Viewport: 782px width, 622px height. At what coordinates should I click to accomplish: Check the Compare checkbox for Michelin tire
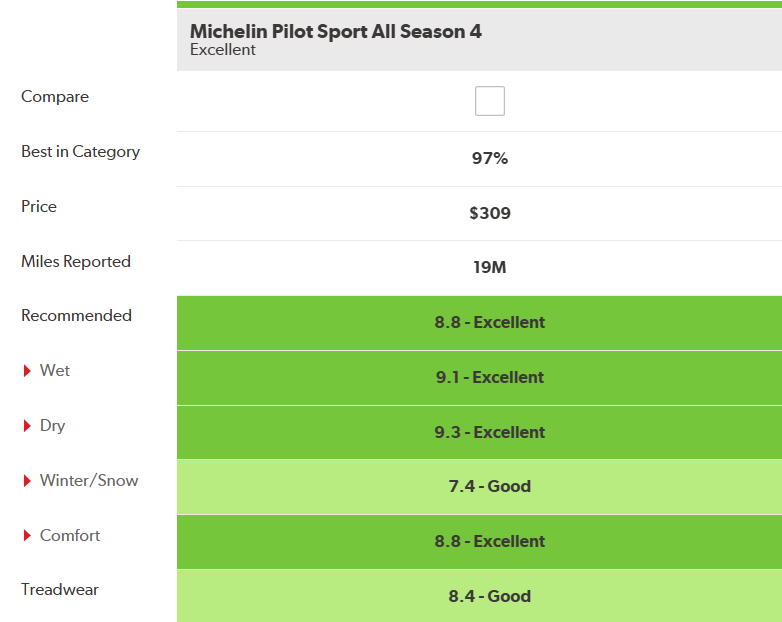(490, 101)
